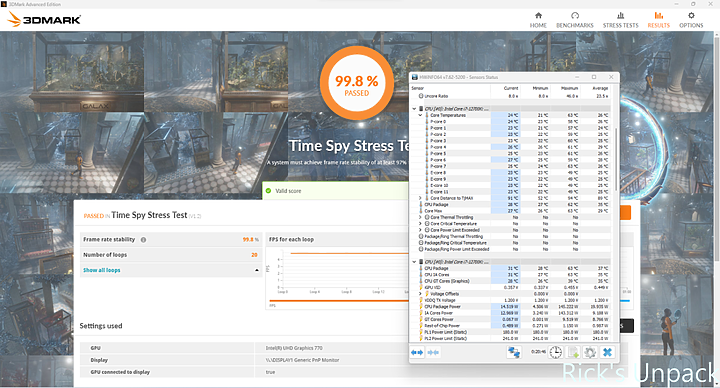Click the frame rate stability info icon
Image resolution: width=720 pixels, height=388 pixels.
[x=143, y=240]
